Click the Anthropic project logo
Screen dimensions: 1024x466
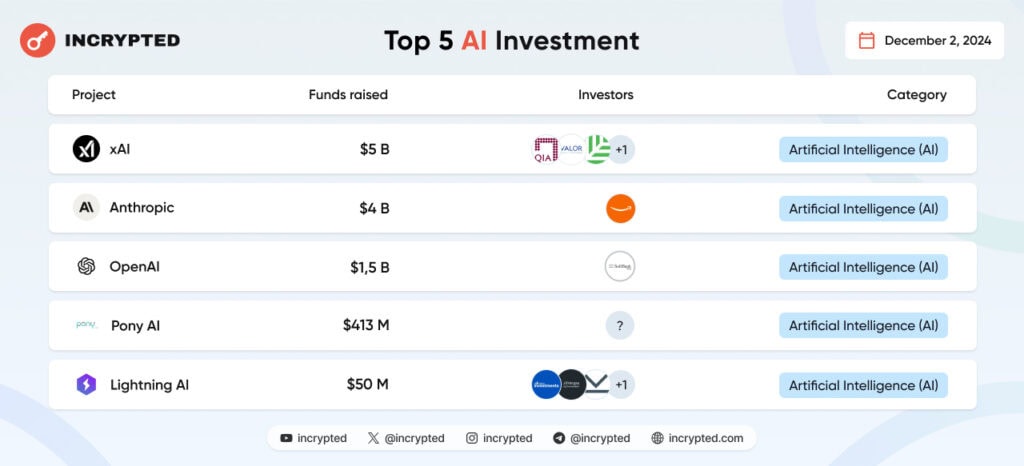click(x=86, y=208)
